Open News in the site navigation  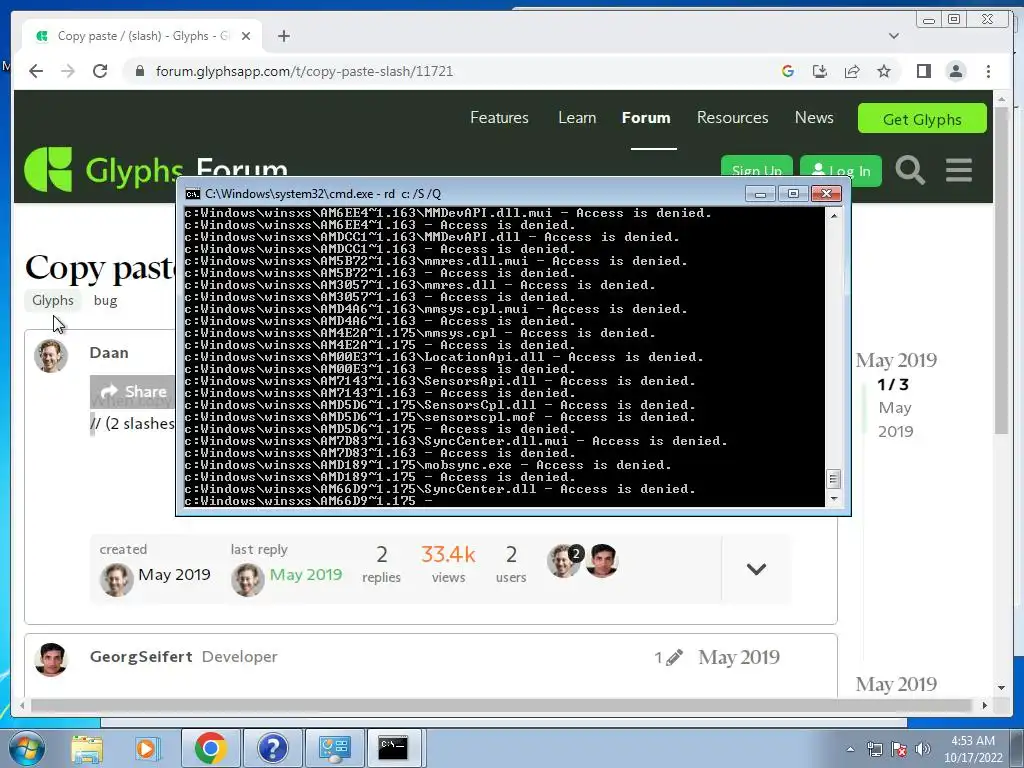tap(814, 118)
